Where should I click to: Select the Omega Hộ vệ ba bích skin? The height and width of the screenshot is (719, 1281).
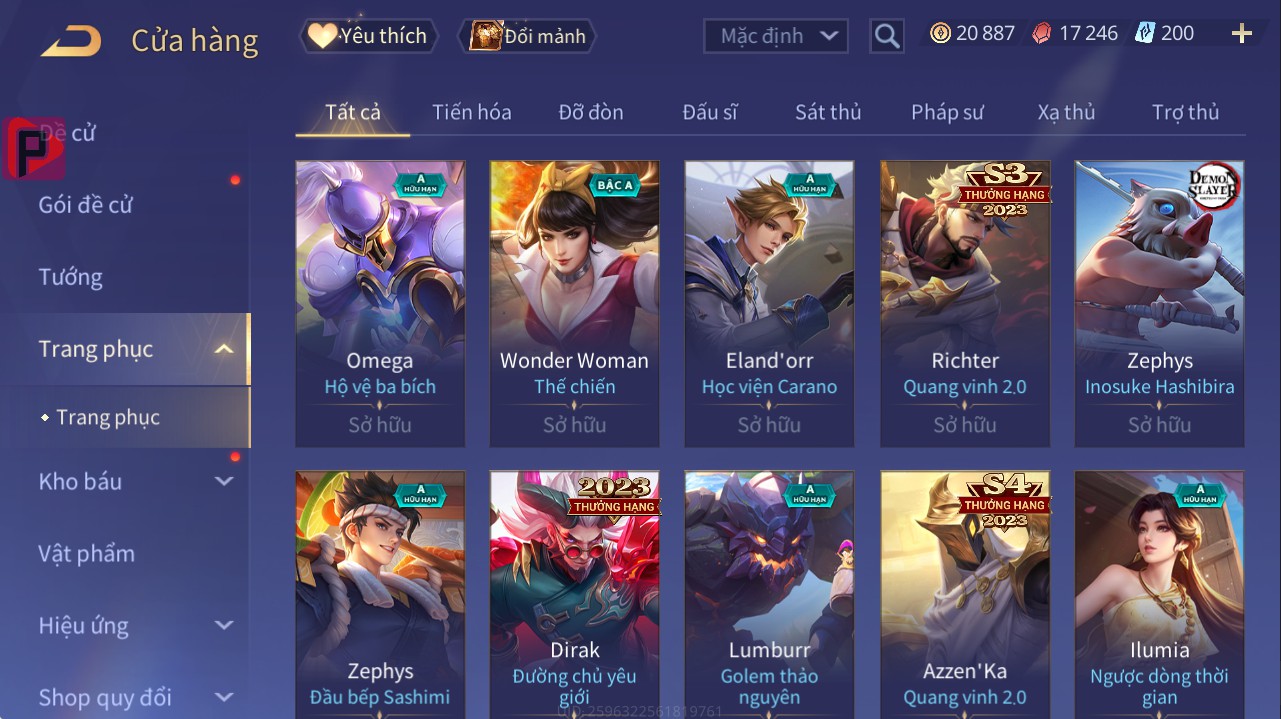(380, 304)
